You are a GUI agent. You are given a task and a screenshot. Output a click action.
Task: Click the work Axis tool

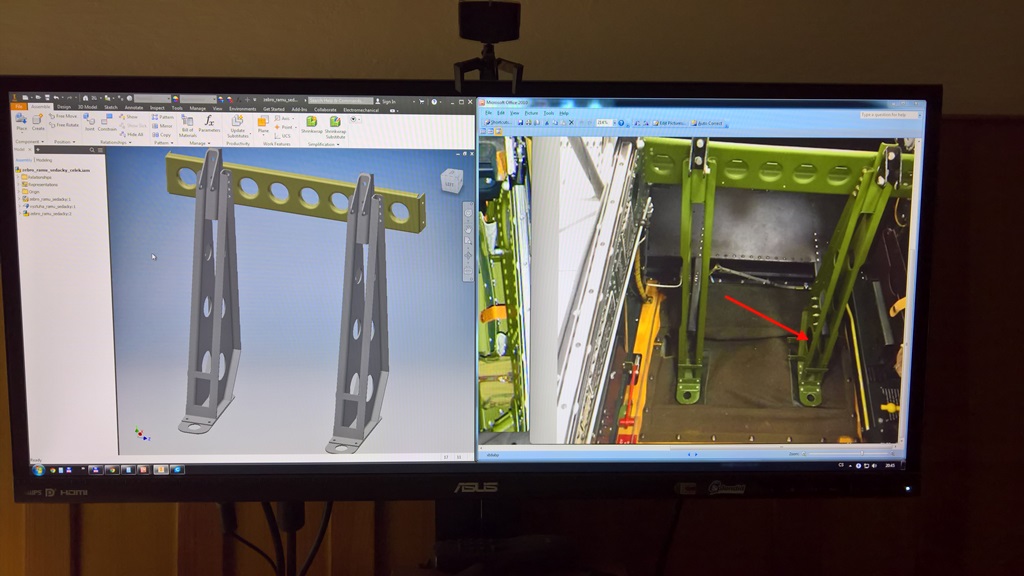(283, 119)
